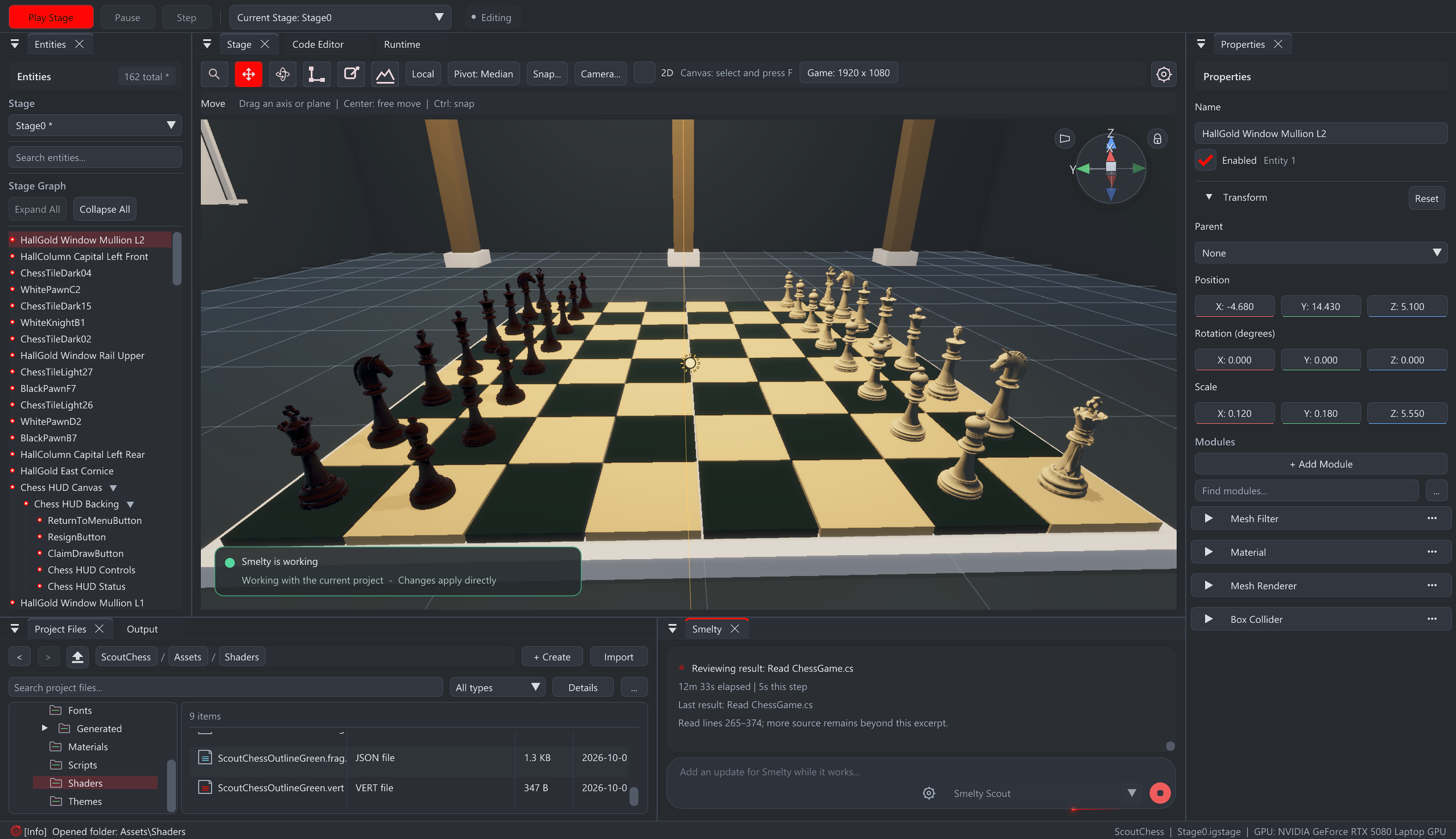Uncheck the Enabled checkbox for the entity
The height and width of the screenshot is (839, 1456).
point(1205,160)
